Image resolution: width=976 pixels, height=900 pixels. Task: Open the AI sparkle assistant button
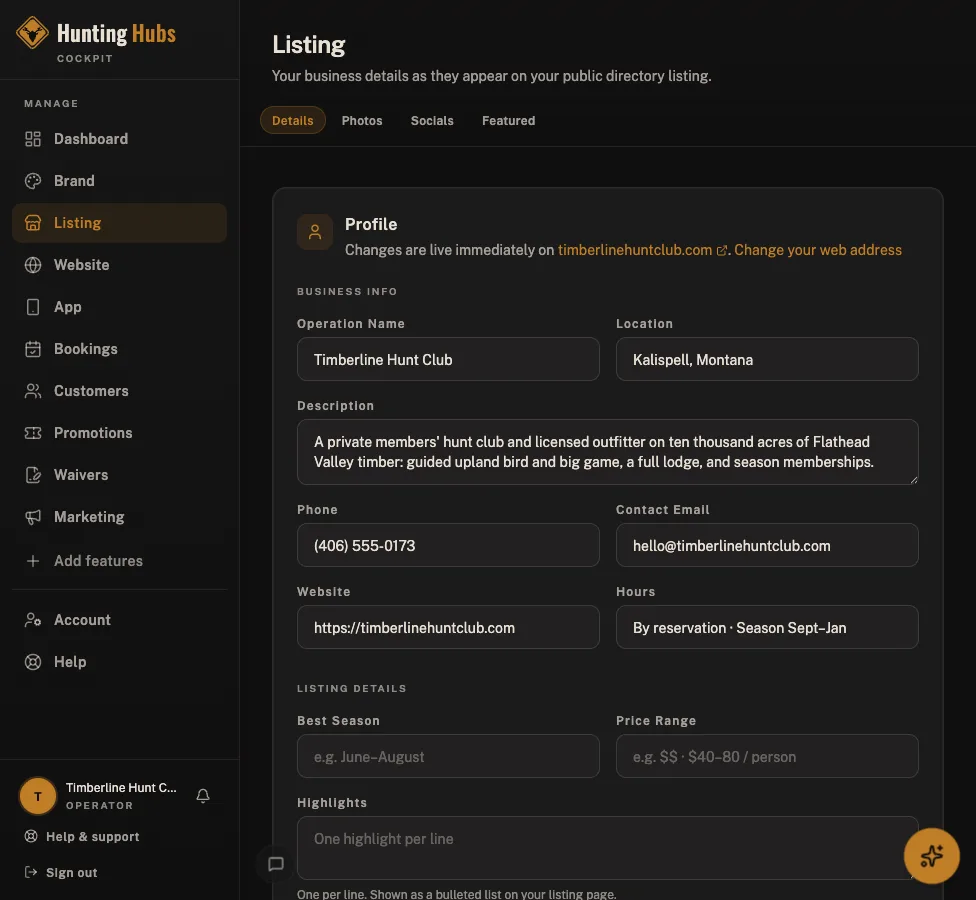[x=931, y=856]
